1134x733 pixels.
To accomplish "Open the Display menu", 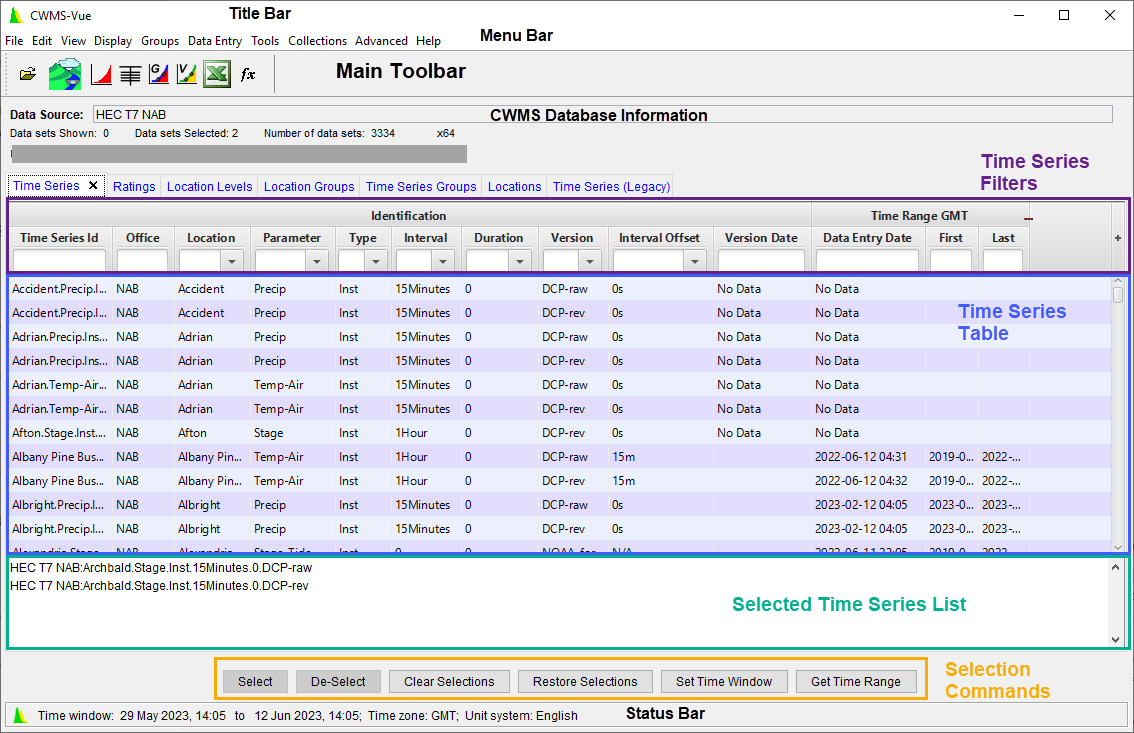I will (113, 40).
